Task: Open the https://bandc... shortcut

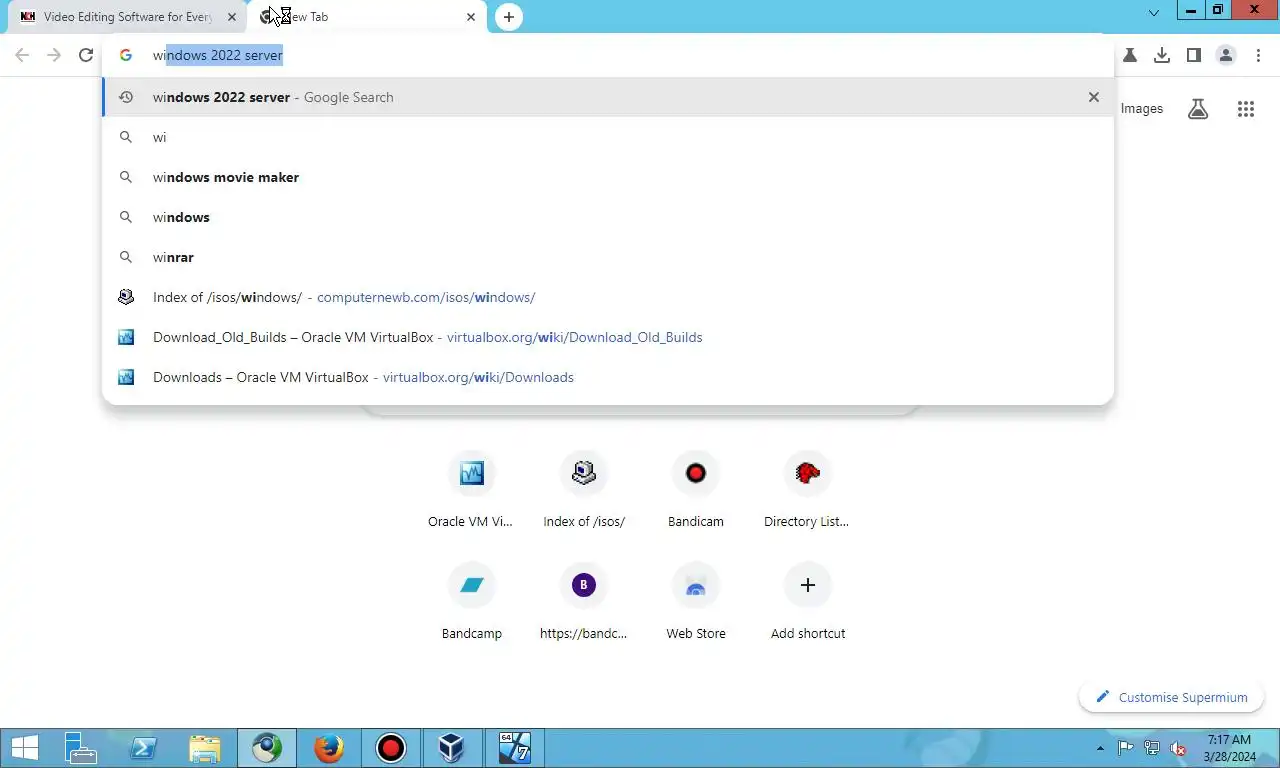Action: click(x=584, y=601)
